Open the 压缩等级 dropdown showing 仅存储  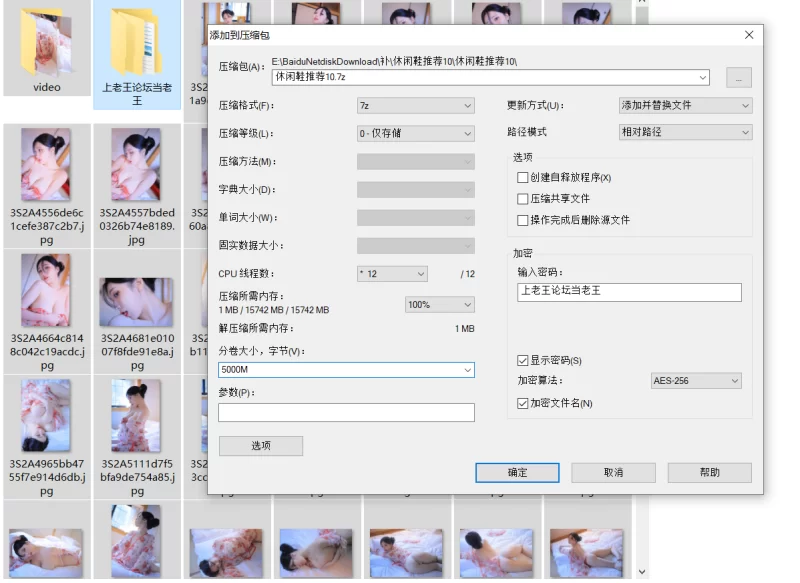click(x=416, y=134)
